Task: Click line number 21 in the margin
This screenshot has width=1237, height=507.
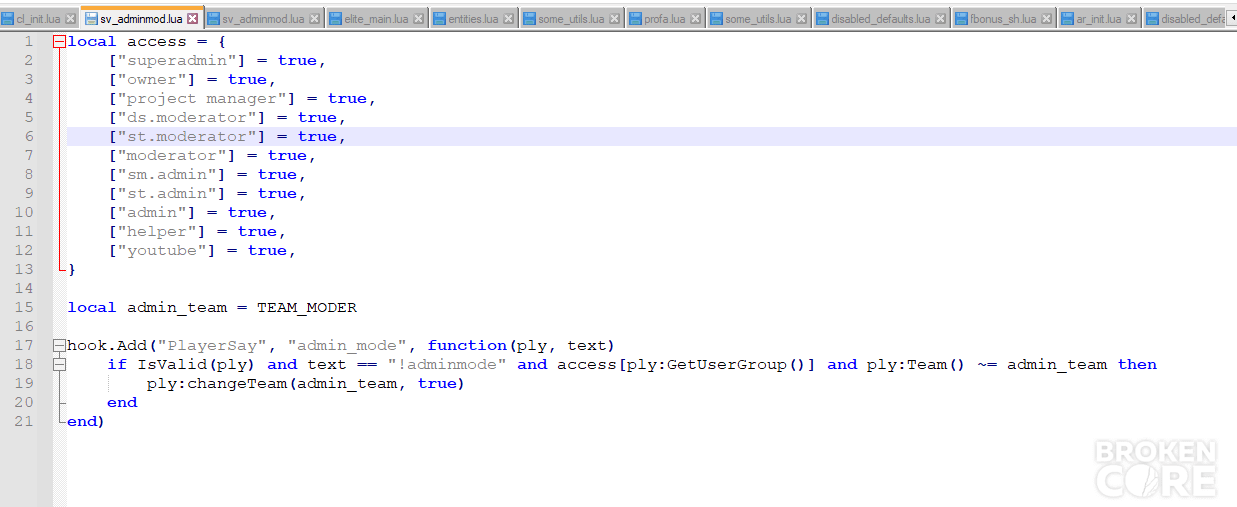Action: tap(24, 422)
